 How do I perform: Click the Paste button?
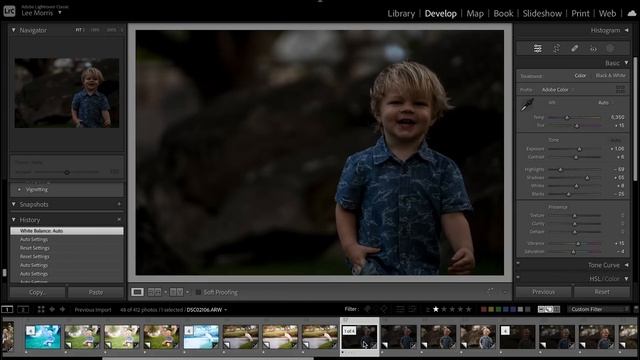click(x=96, y=292)
